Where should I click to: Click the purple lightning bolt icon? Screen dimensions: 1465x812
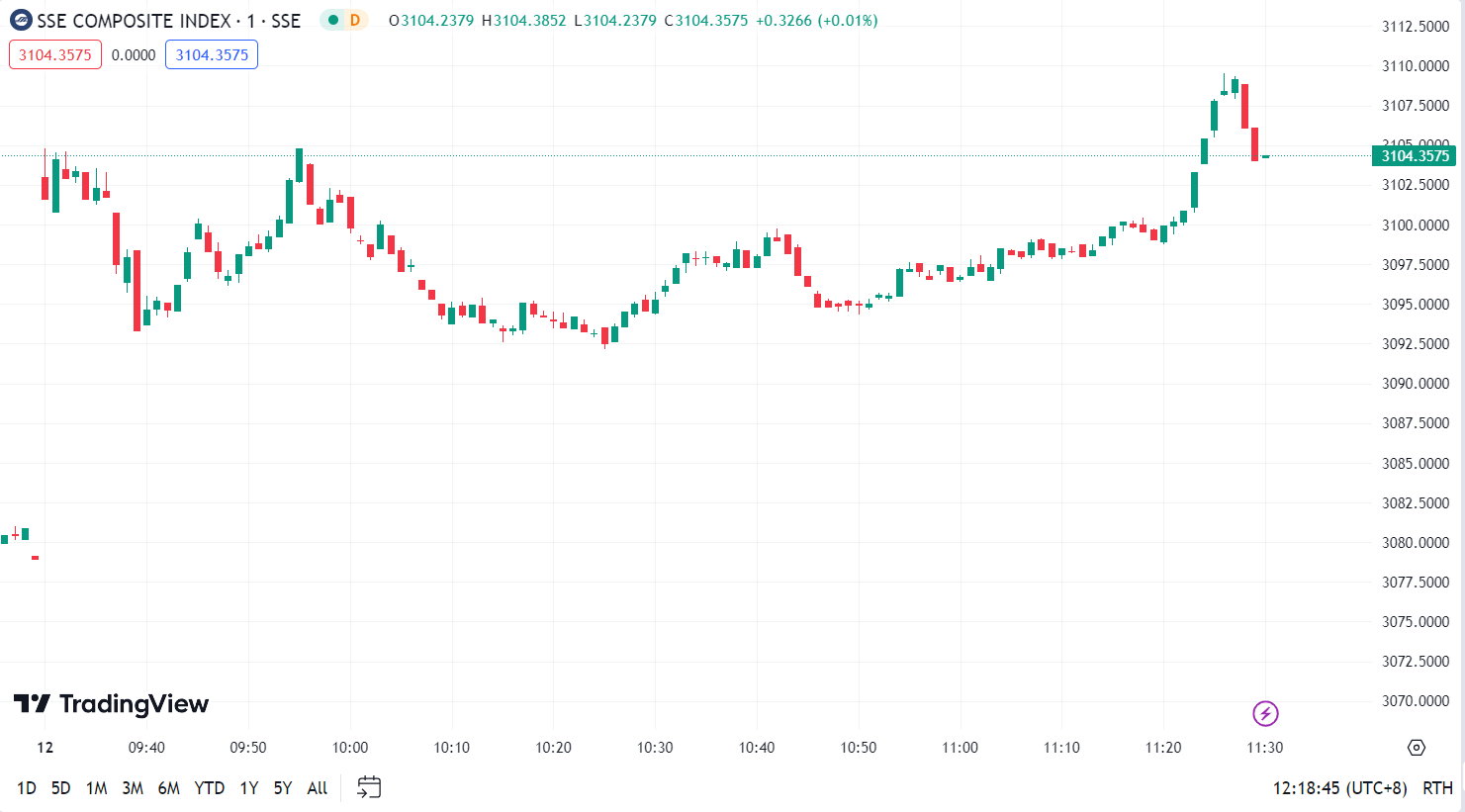click(1265, 713)
